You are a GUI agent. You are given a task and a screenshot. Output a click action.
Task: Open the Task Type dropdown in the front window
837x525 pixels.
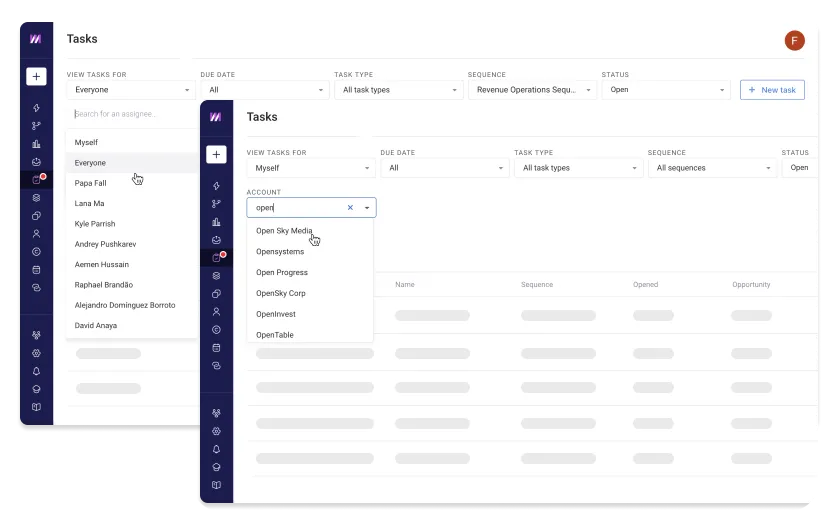[x=579, y=168]
